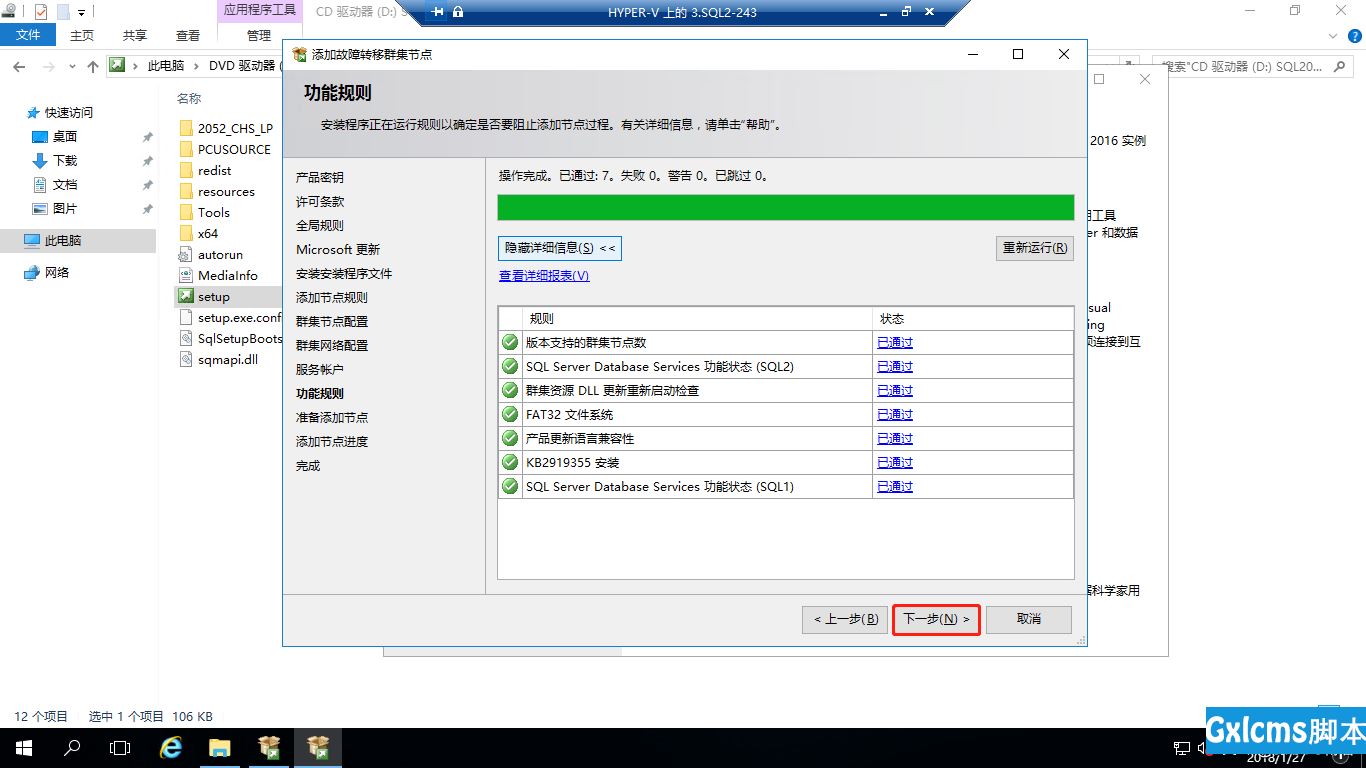Open the quick access toolbar dropdown arrow
The image size is (1366, 768).
(x=82, y=13)
